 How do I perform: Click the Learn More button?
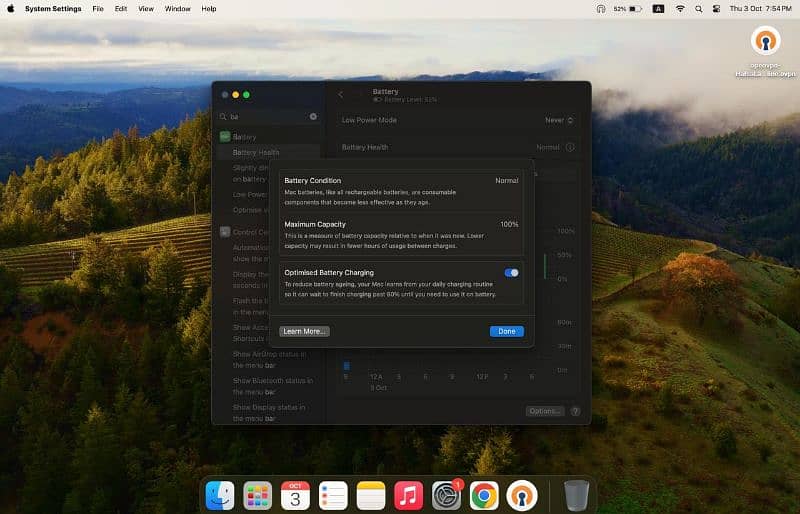304,331
